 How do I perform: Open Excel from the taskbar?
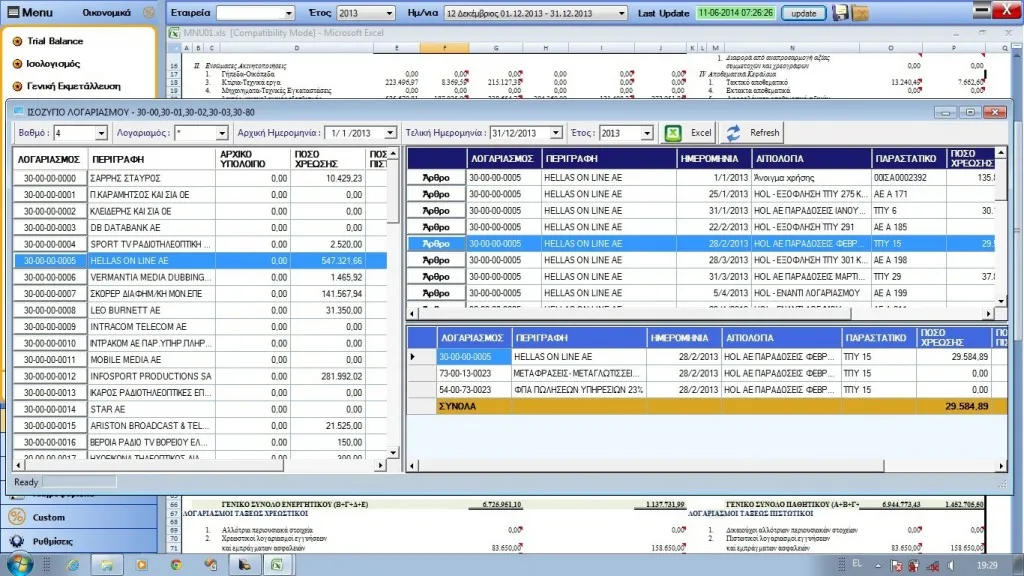click(277, 565)
